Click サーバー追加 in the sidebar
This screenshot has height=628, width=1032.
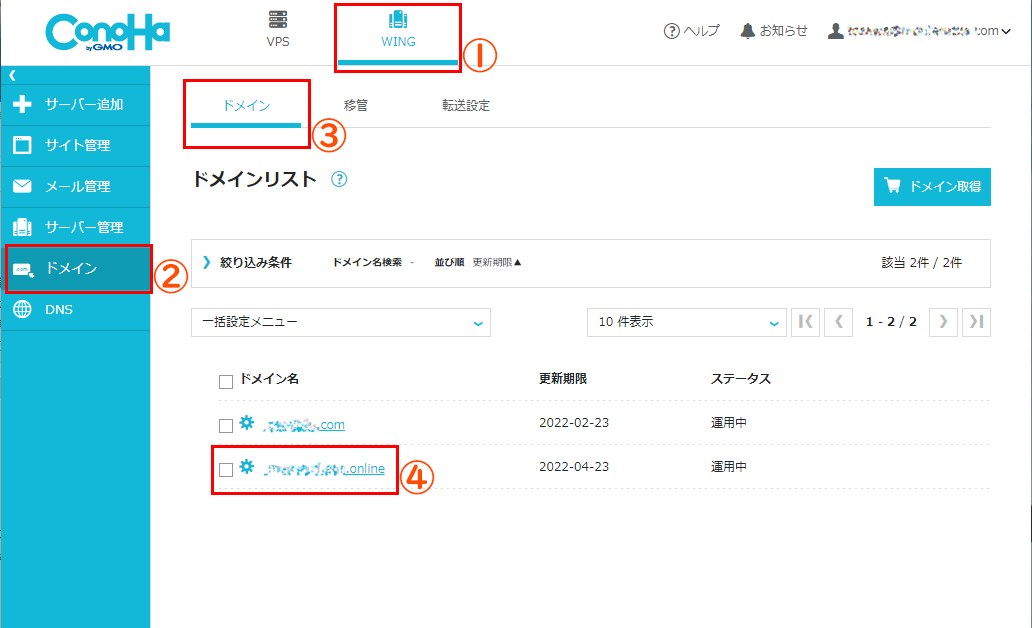(76, 105)
